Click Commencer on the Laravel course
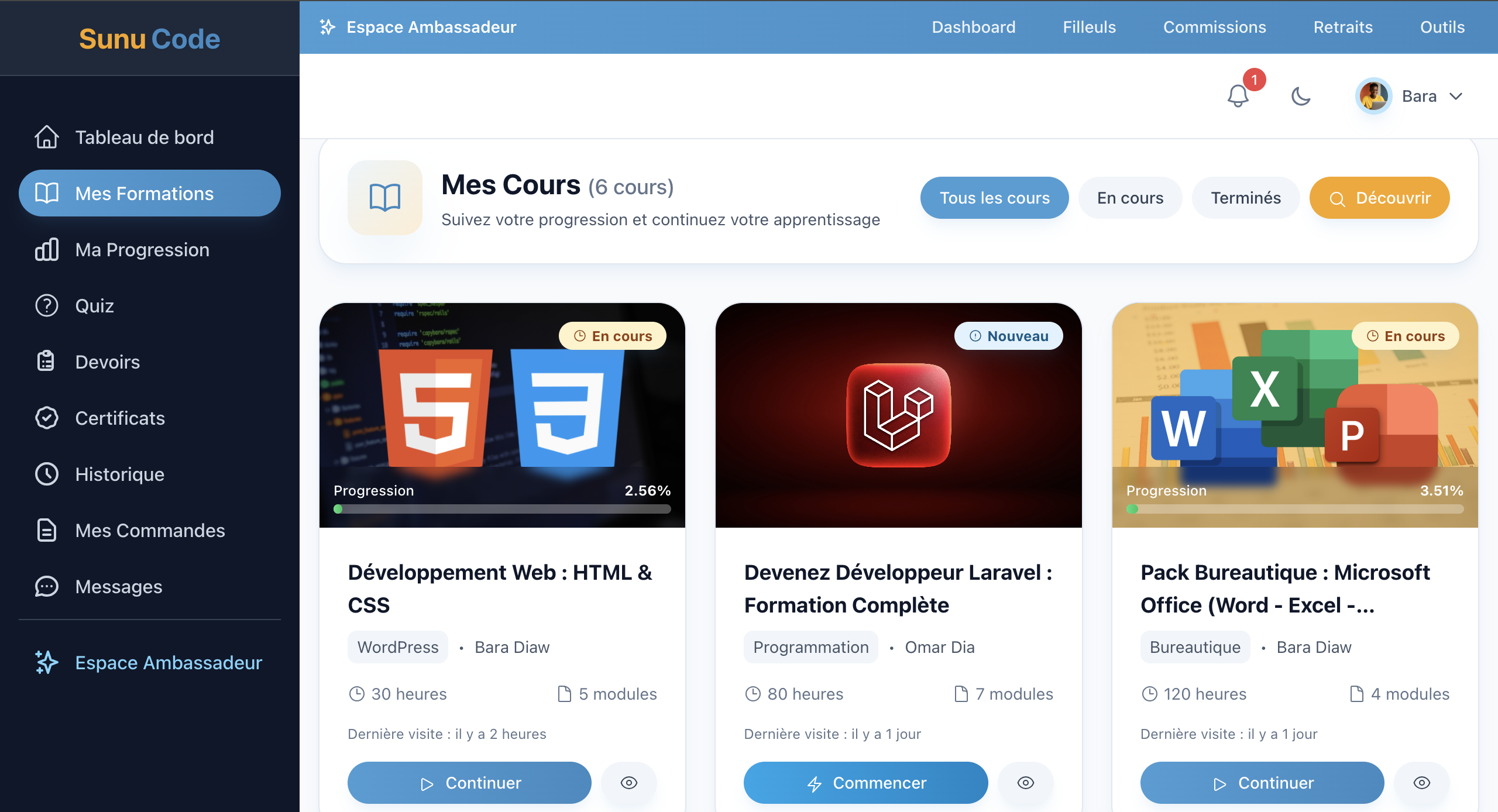The image size is (1498, 812). pyautogui.click(x=865, y=783)
